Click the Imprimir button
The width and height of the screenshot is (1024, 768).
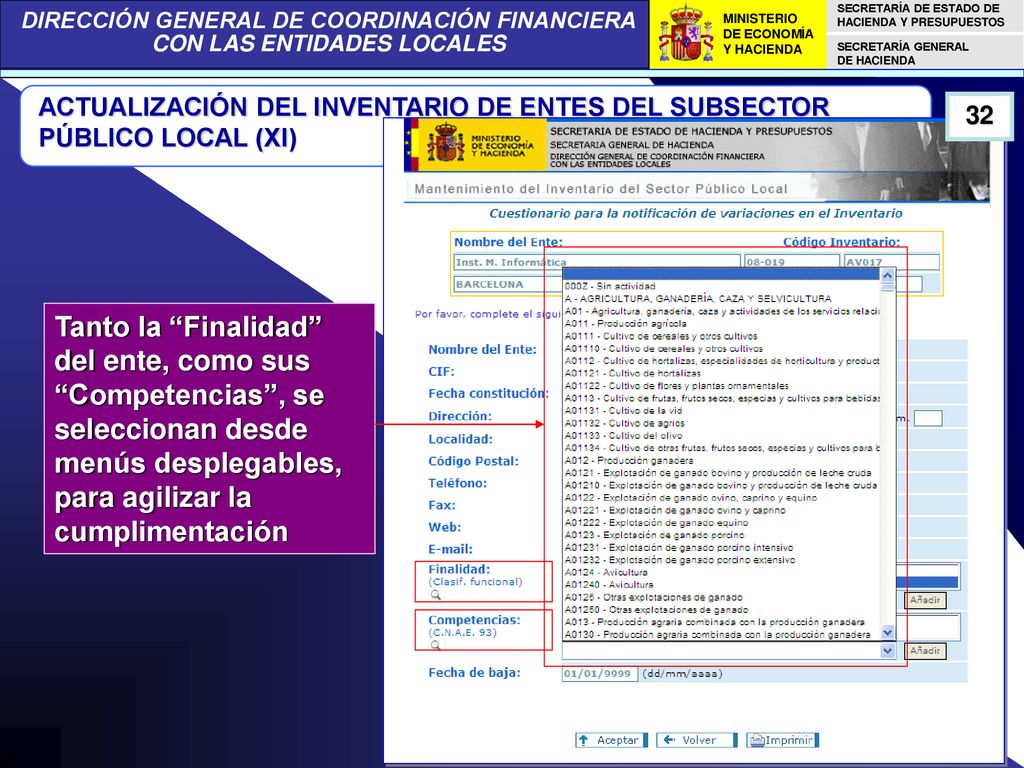pyautogui.click(x=782, y=740)
